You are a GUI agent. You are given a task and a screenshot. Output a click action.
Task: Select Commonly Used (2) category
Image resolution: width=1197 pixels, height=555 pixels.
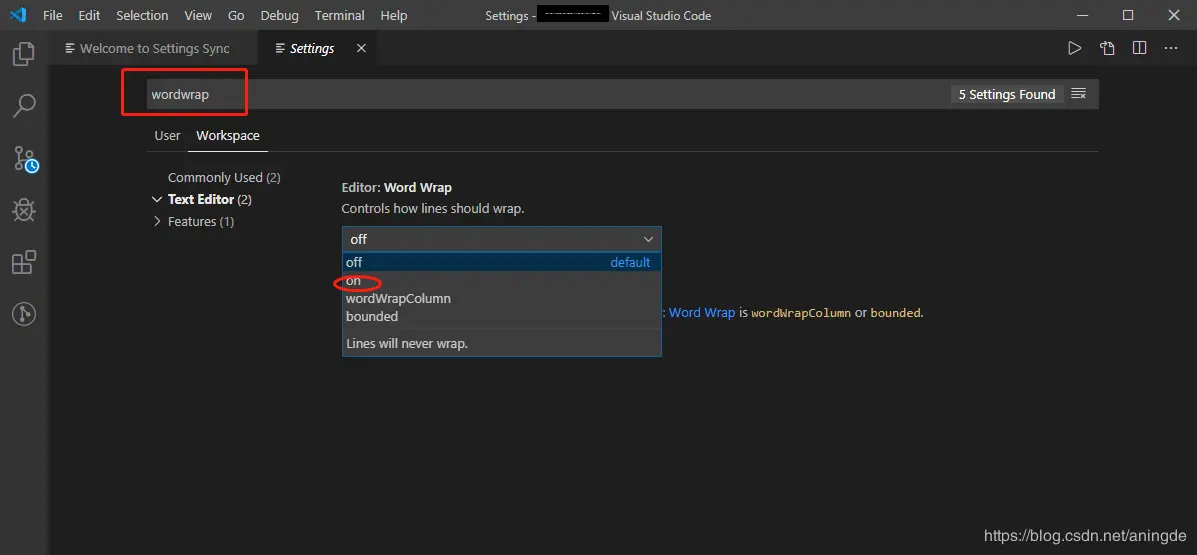pos(224,177)
